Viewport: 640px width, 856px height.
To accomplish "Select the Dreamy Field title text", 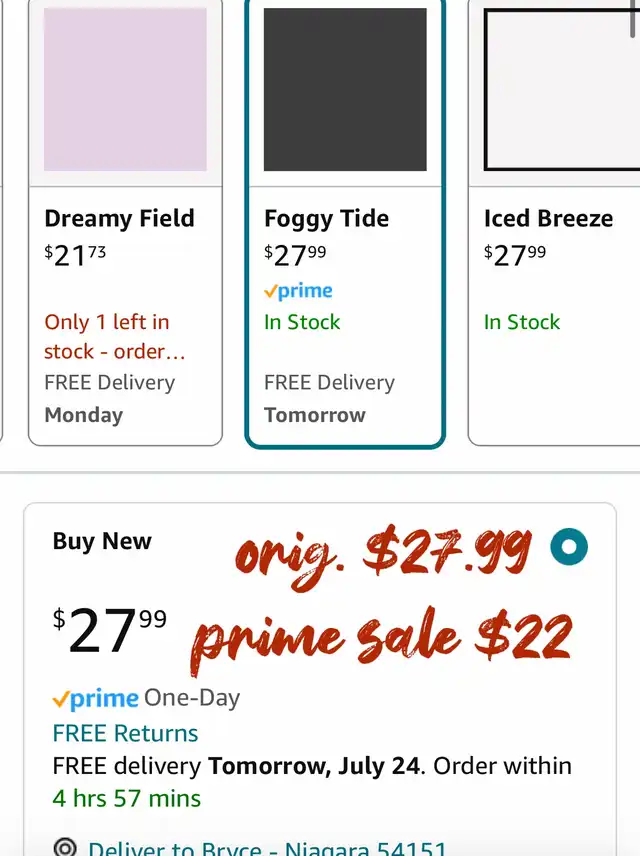I will (x=120, y=218).
